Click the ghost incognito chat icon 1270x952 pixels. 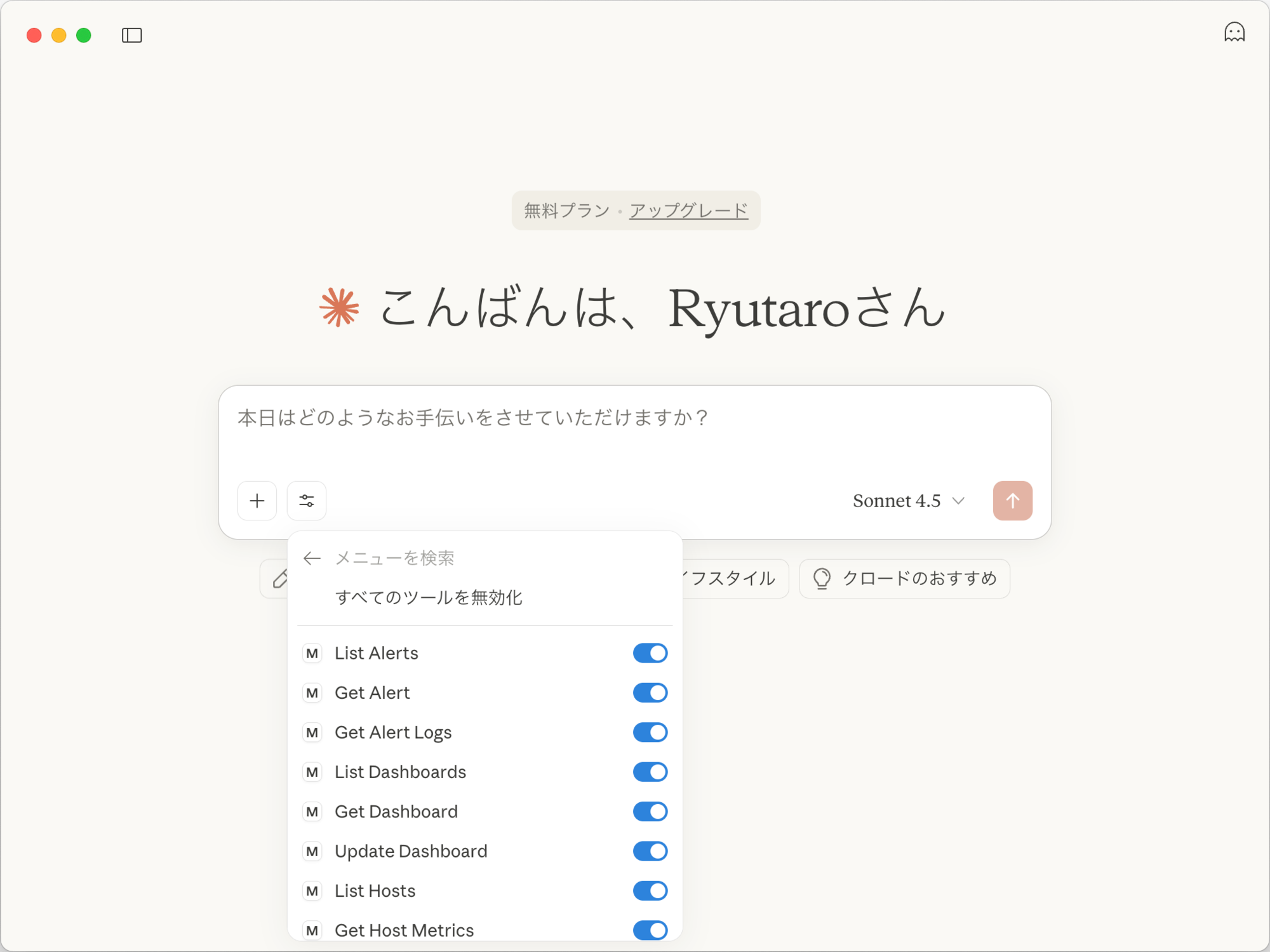[1234, 32]
